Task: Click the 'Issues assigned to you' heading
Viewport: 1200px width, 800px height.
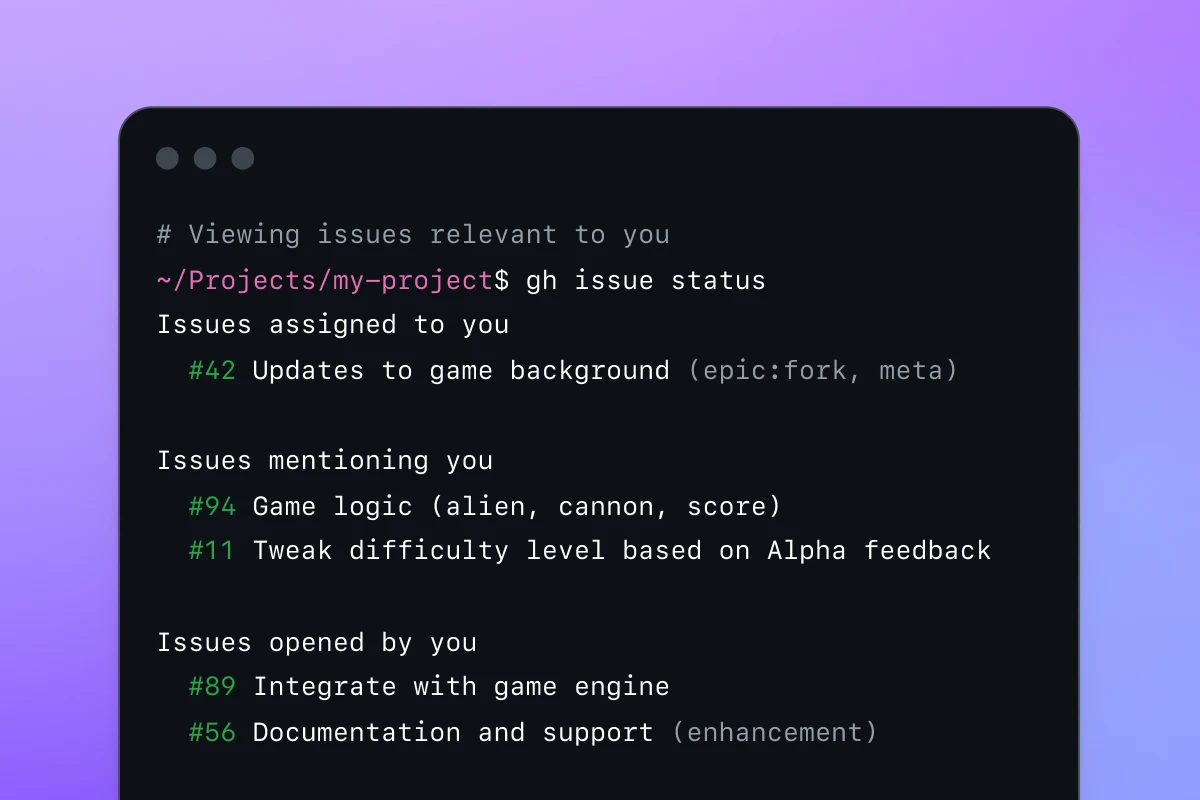Action: pyautogui.click(x=333, y=325)
